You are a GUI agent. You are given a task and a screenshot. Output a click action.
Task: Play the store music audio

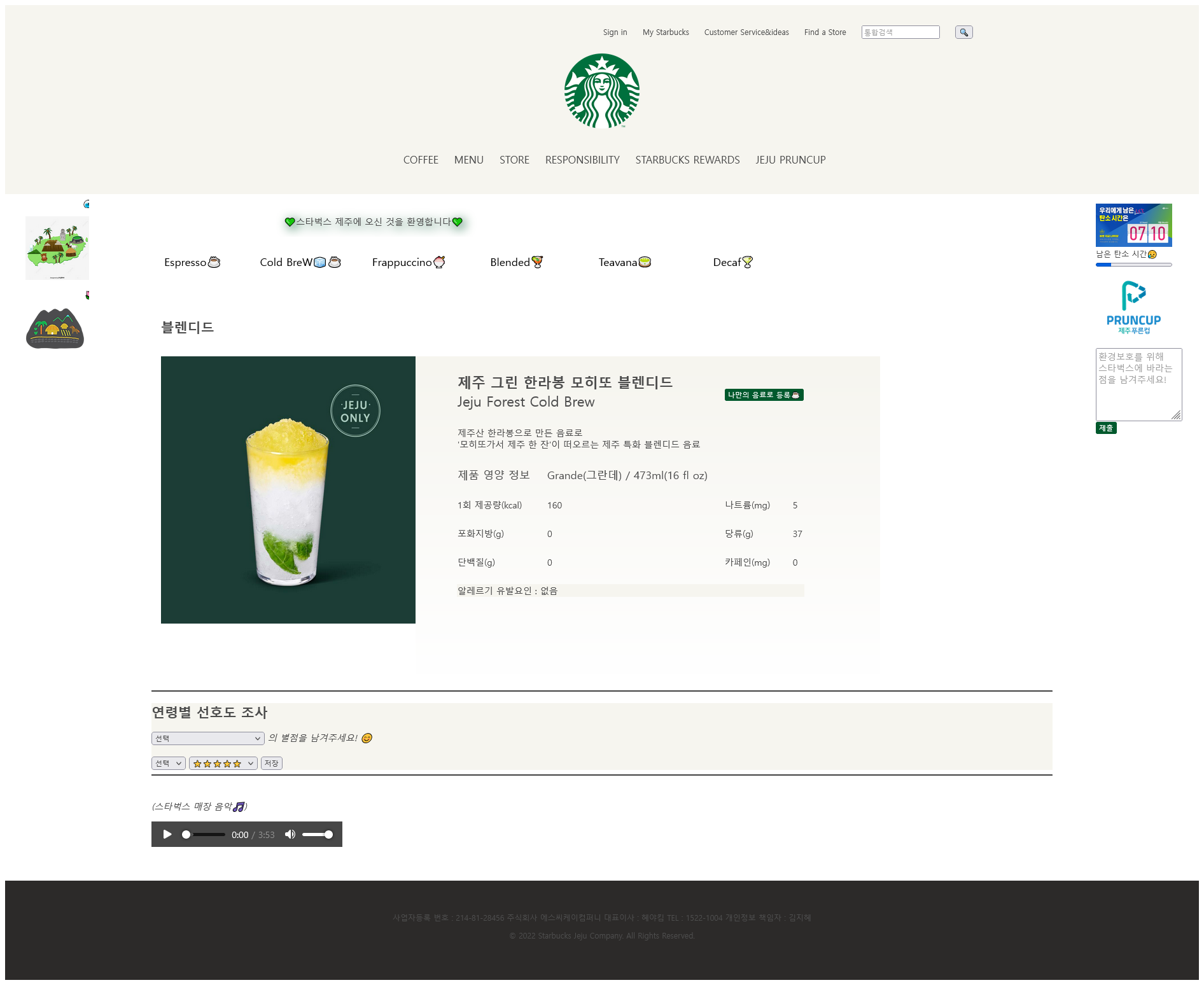tap(167, 834)
